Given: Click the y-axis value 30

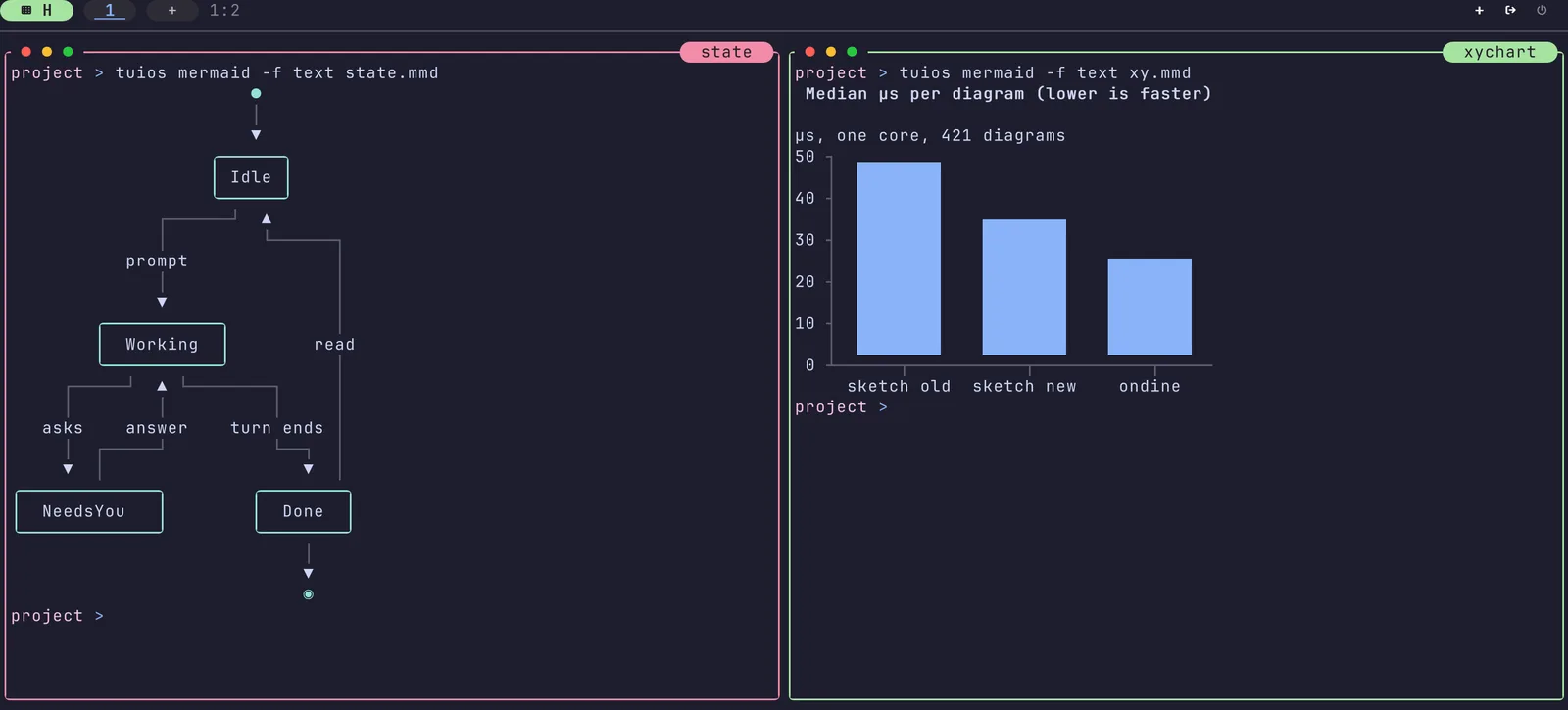Looking at the screenshot, I should pos(805,240).
